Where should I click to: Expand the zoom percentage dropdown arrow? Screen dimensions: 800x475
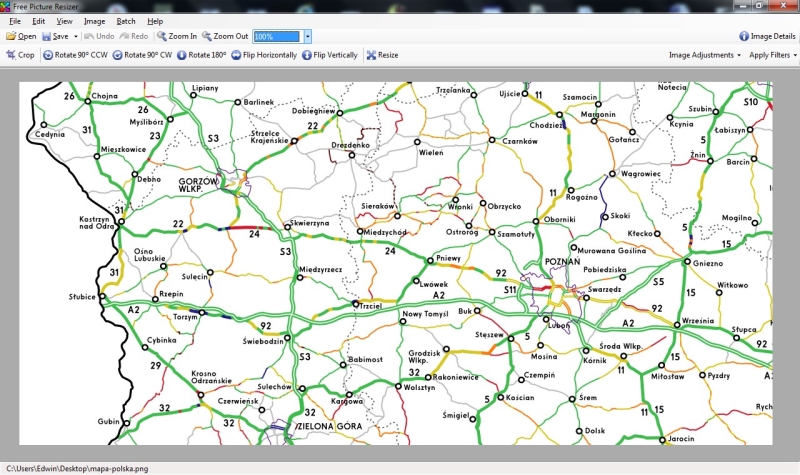[307, 36]
